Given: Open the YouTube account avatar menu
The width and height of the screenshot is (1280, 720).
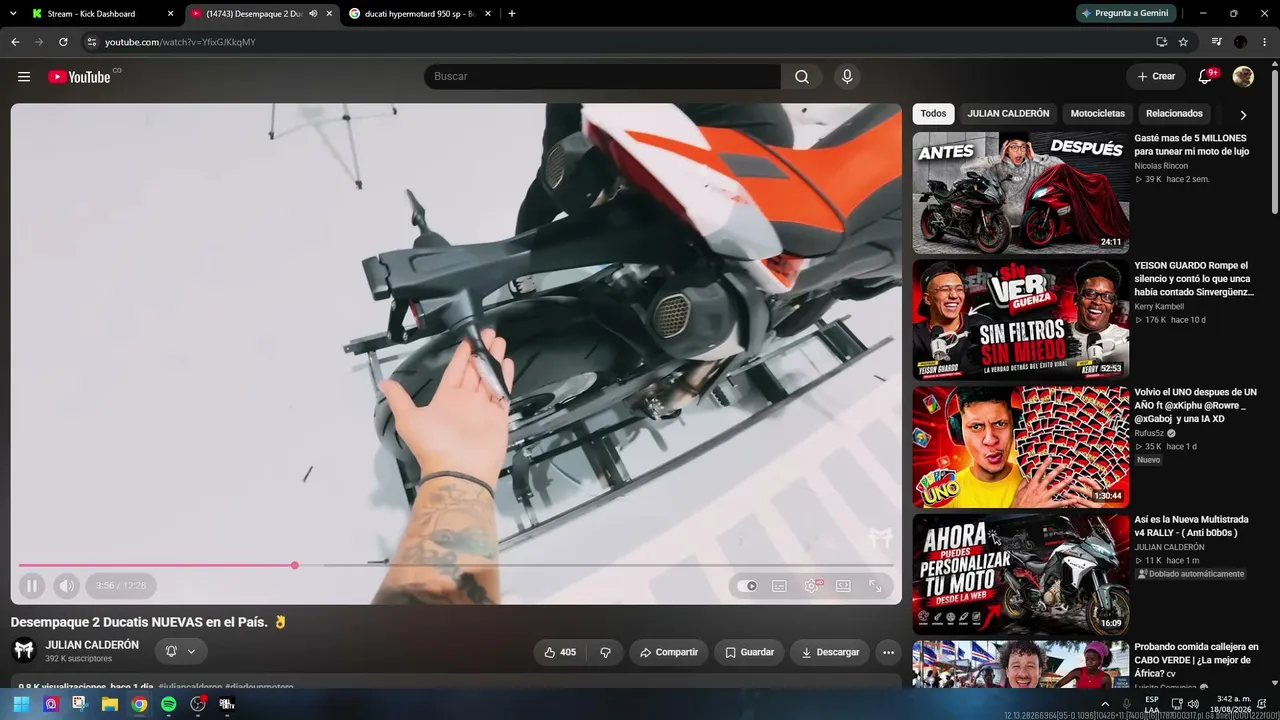Looking at the screenshot, I should [x=1243, y=77].
